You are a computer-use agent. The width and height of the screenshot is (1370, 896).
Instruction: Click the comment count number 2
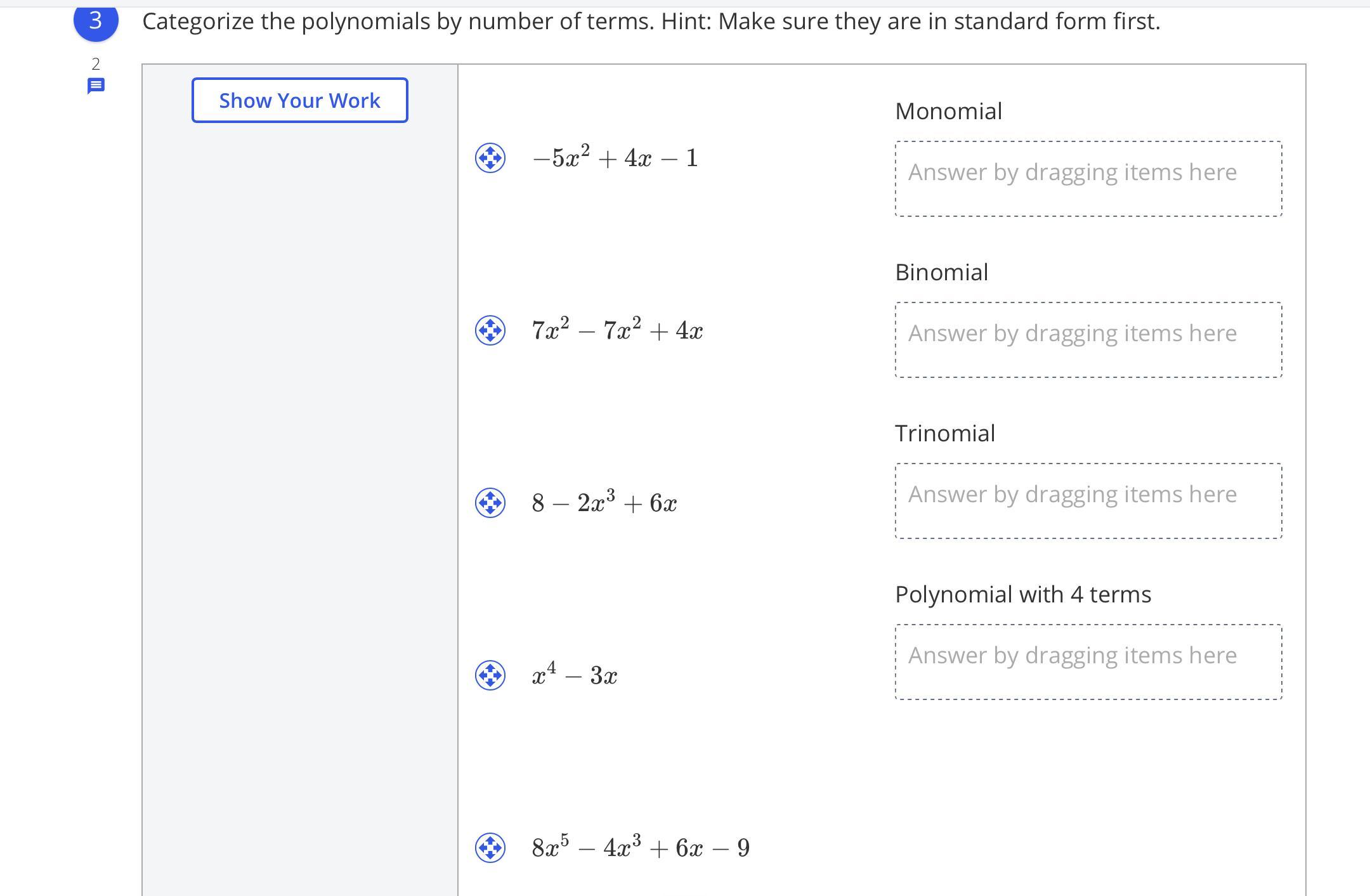click(x=96, y=64)
